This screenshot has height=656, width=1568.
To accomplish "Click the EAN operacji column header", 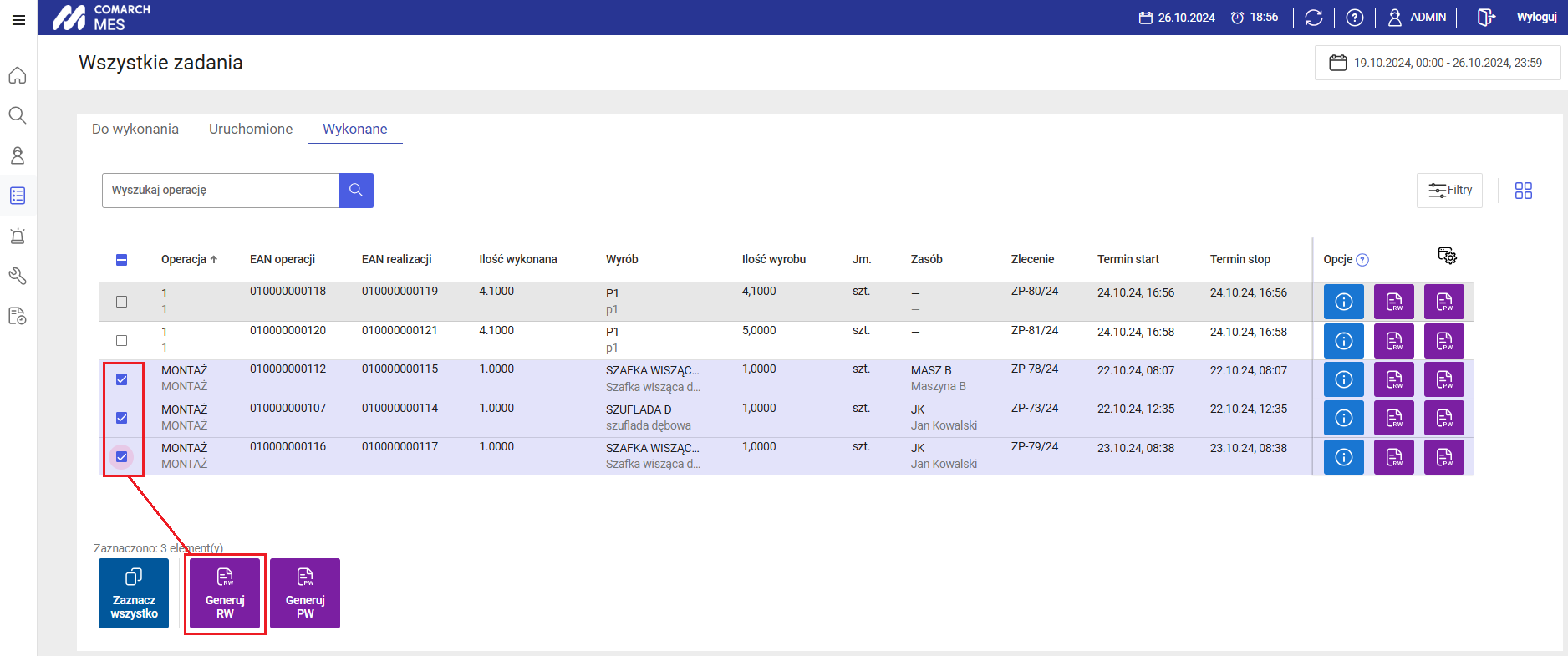I will pos(283,259).
